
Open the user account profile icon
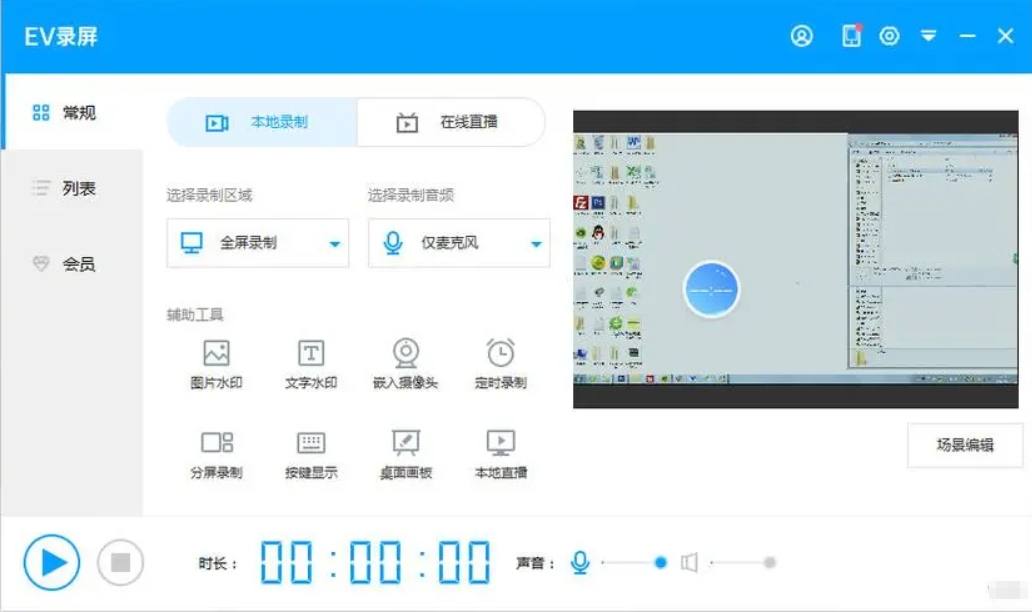[801, 36]
